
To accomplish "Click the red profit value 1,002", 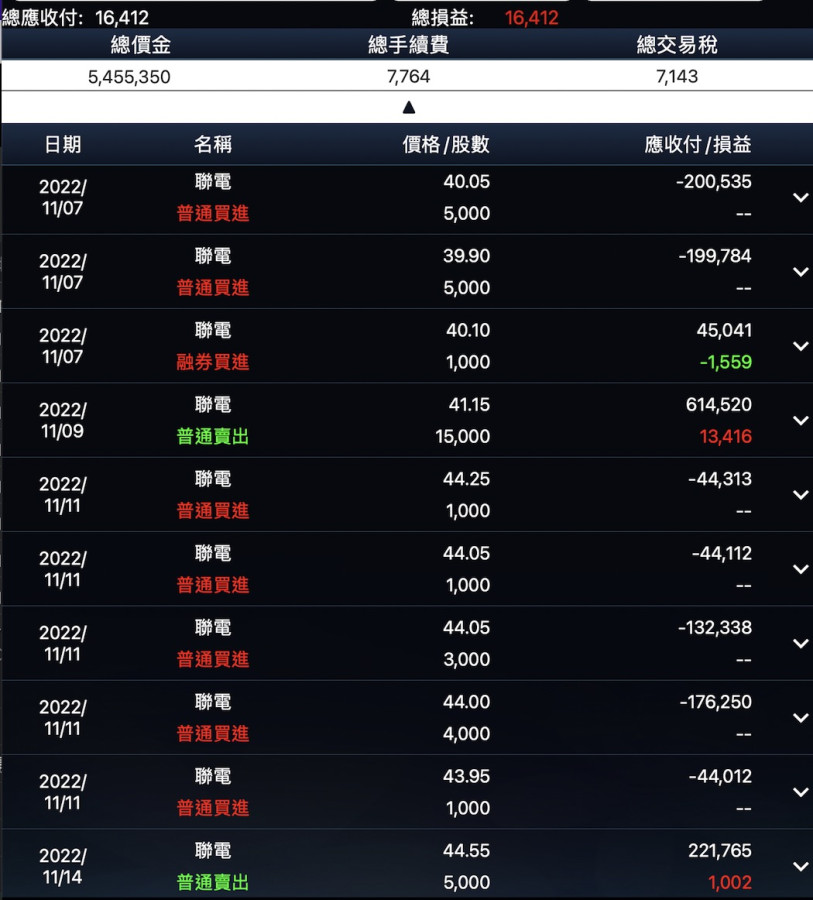I will pos(730,882).
